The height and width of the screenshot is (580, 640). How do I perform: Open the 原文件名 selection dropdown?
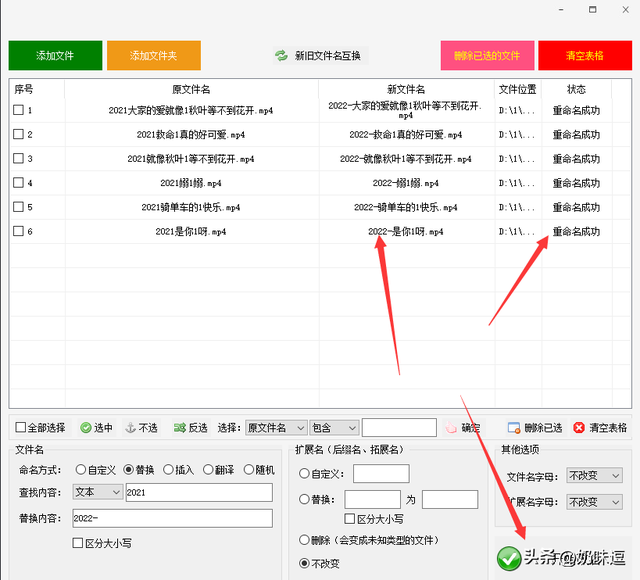point(276,428)
